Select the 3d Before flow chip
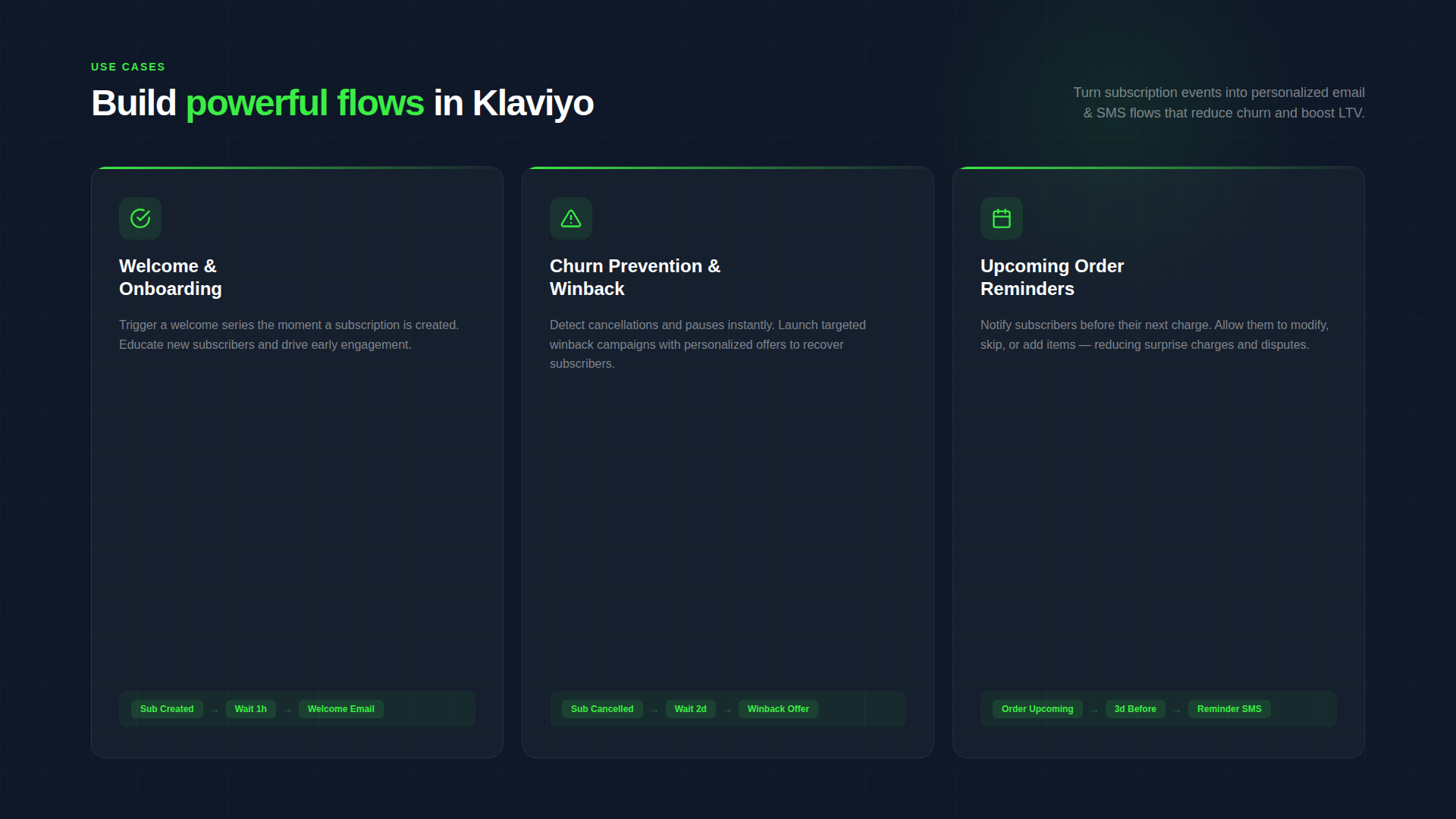The image size is (1456, 819). pyautogui.click(x=1135, y=709)
